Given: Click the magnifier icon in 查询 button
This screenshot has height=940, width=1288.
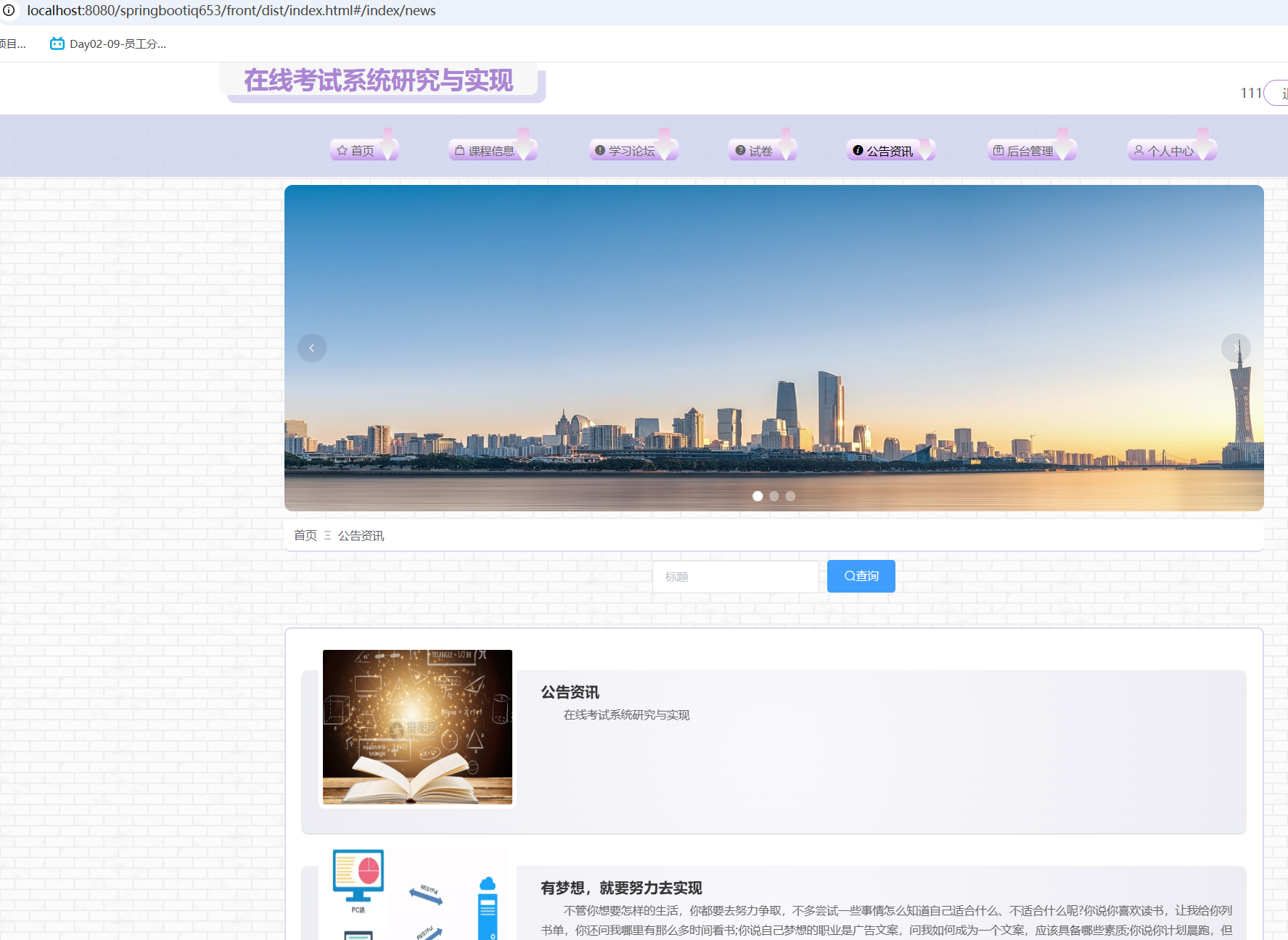Looking at the screenshot, I should point(850,576).
